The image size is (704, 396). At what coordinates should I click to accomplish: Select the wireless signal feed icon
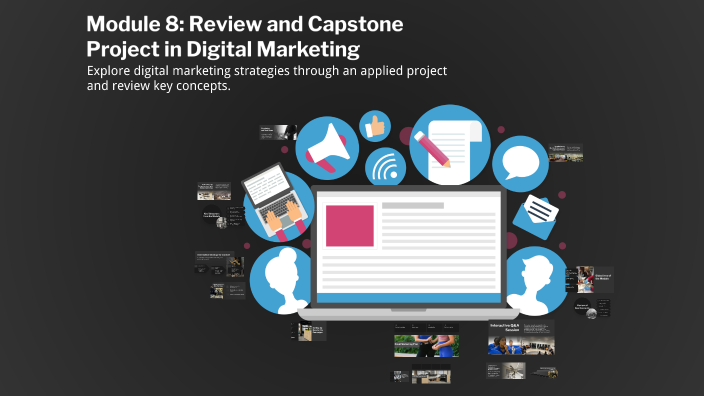386,167
